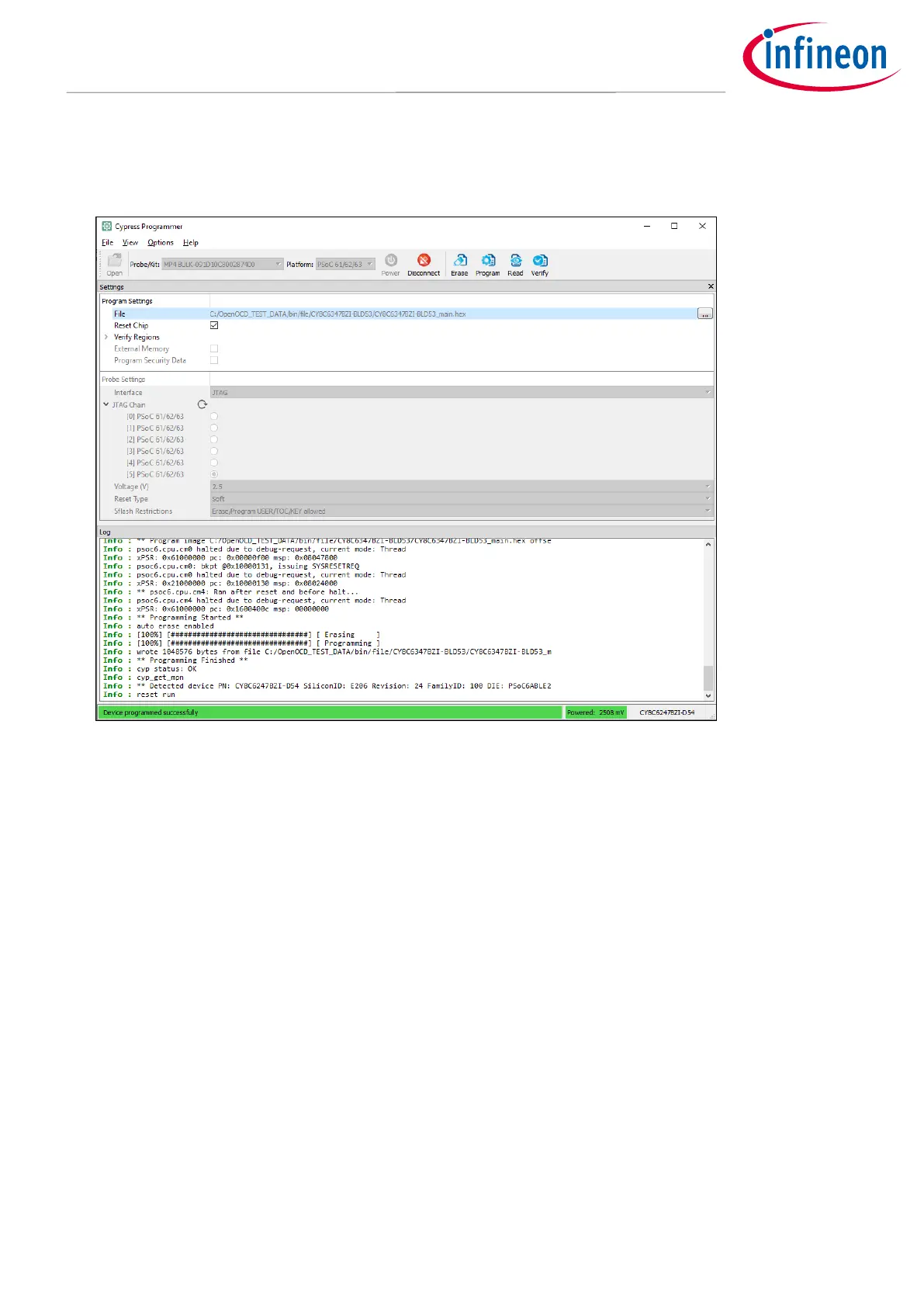Click the Log scrollbar down arrow
The image size is (924, 1307).
click(708, 696)
